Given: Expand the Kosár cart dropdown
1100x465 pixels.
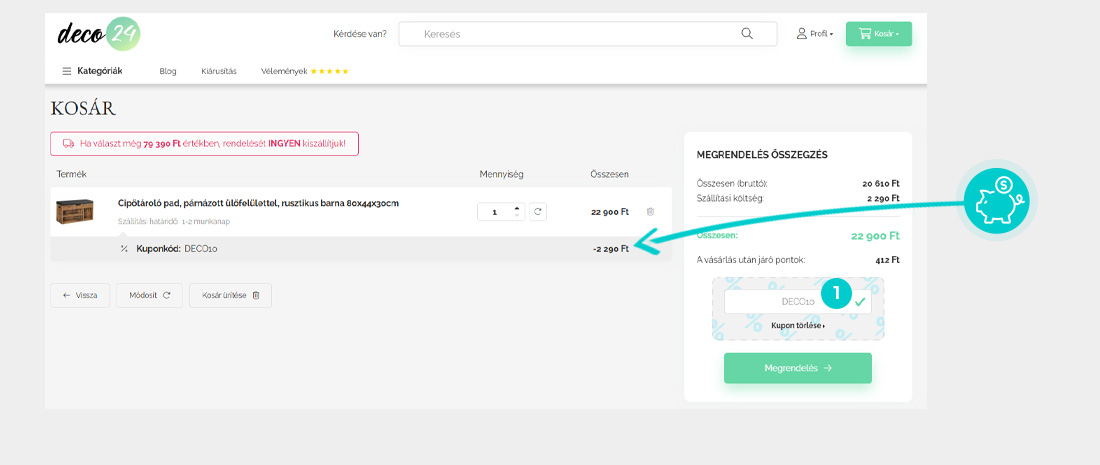Looking at the screenshot, I should pyautogui.click(x=878, y=34).
